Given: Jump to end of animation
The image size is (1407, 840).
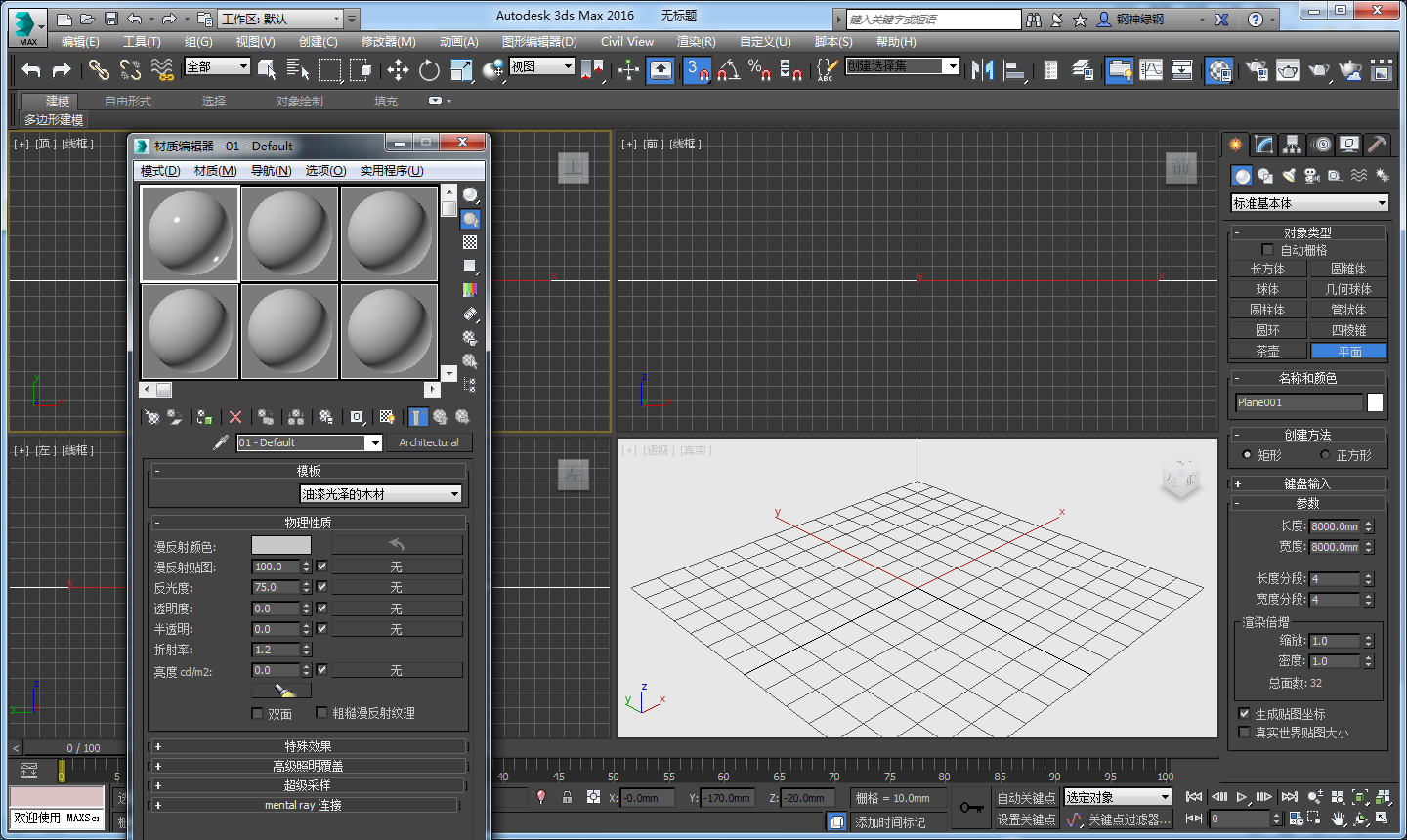Looking at the screenshot, I should [x=1290, y=797].
